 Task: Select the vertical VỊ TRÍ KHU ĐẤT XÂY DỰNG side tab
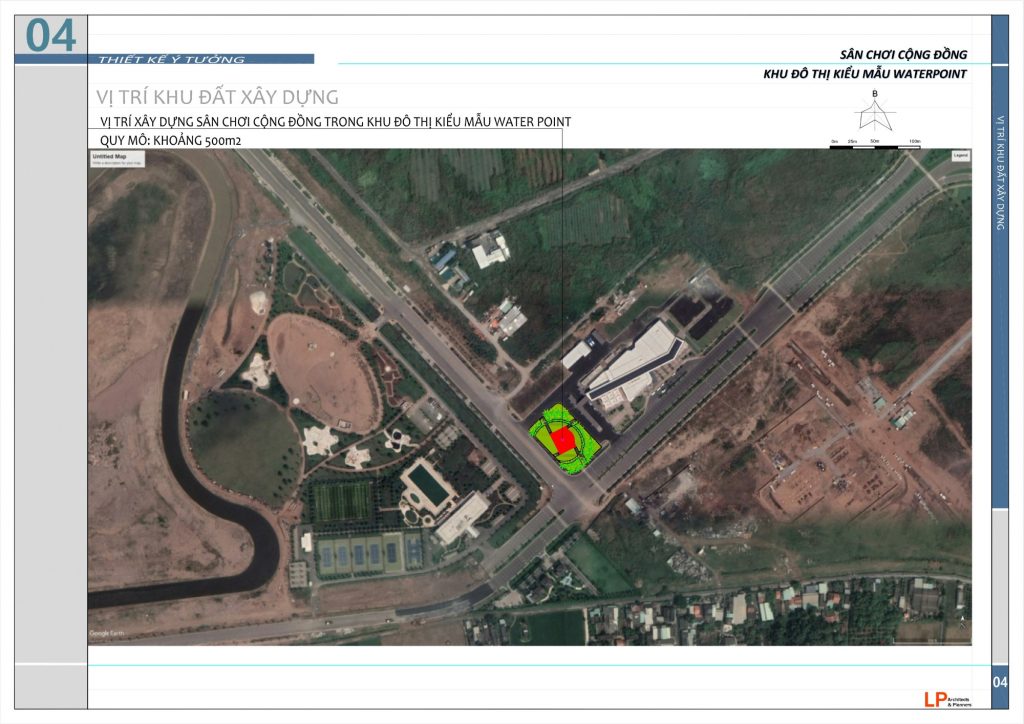click(x=1000, y=170)
